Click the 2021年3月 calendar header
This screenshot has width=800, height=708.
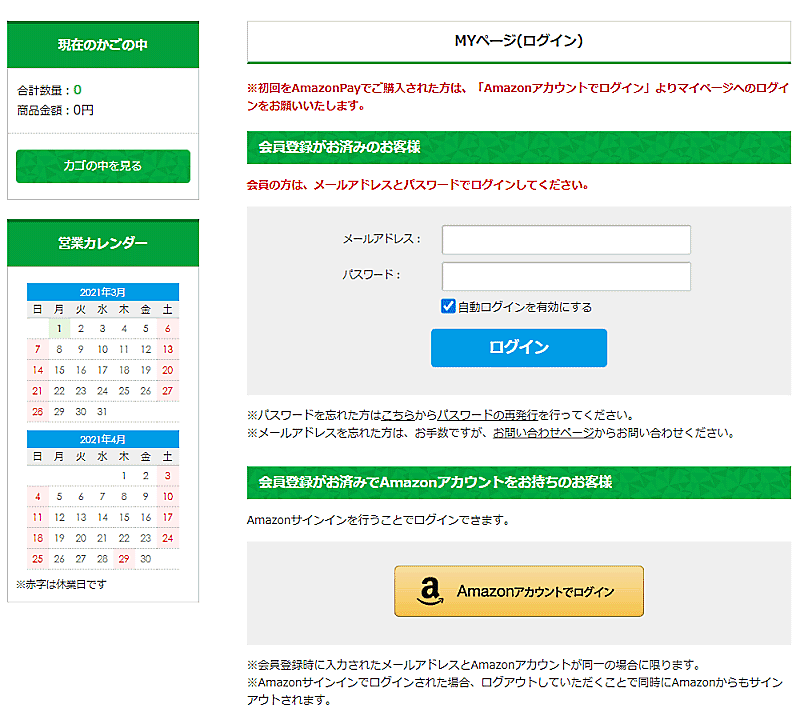(103, 292)
